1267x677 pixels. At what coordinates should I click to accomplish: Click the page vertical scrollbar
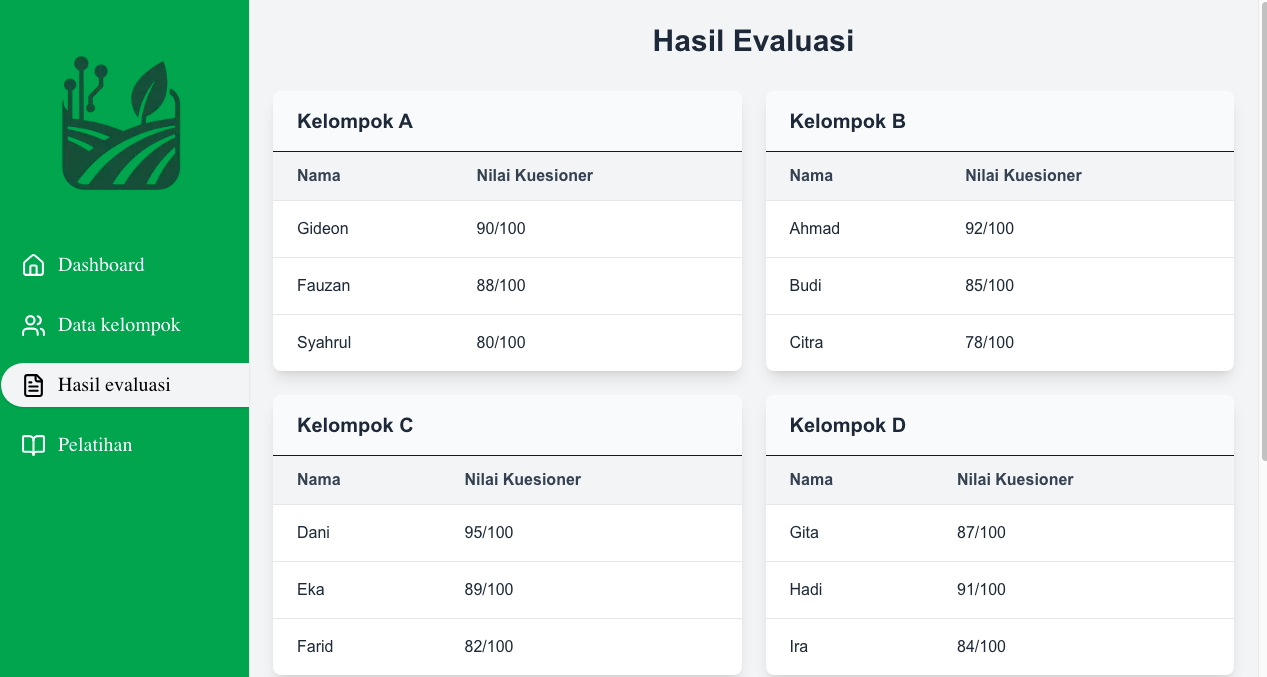pyautogui.click(x=1262, y=230)
